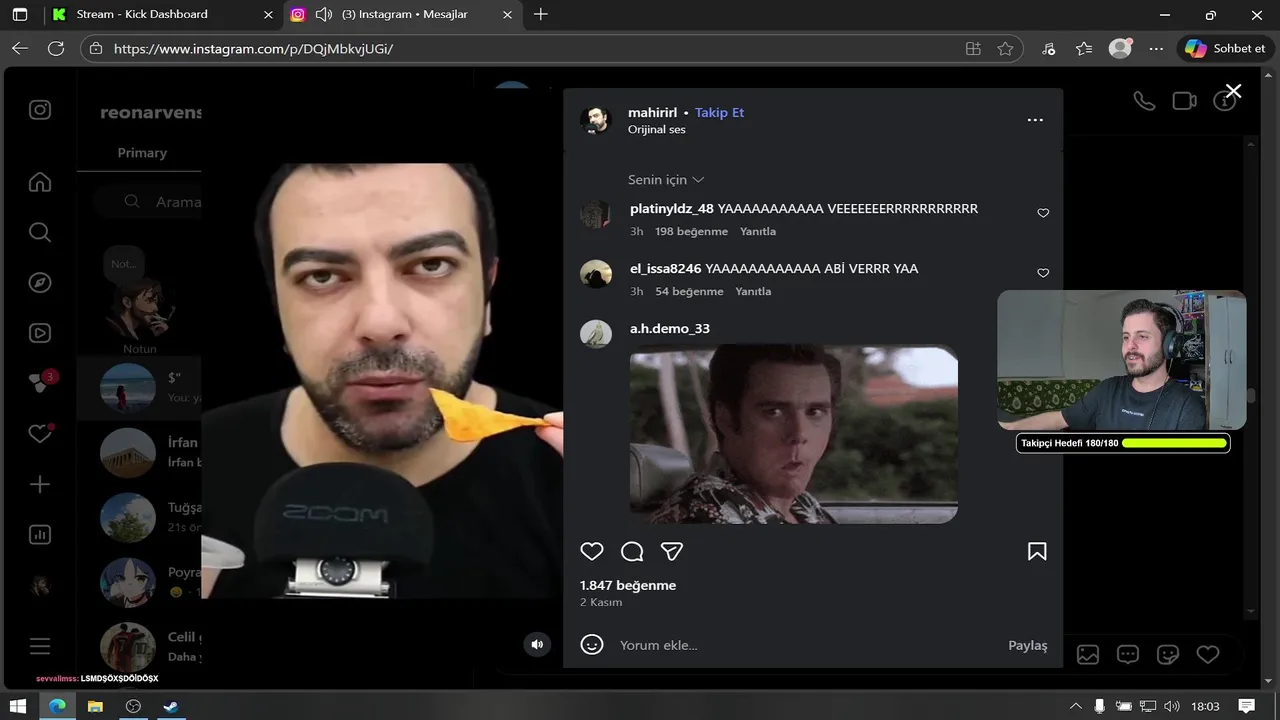Image resolution: width=1280 pixels, height=720 pixels.
Task: Click the Yorum ekle comment field
Action: click(x=808, y=645)
